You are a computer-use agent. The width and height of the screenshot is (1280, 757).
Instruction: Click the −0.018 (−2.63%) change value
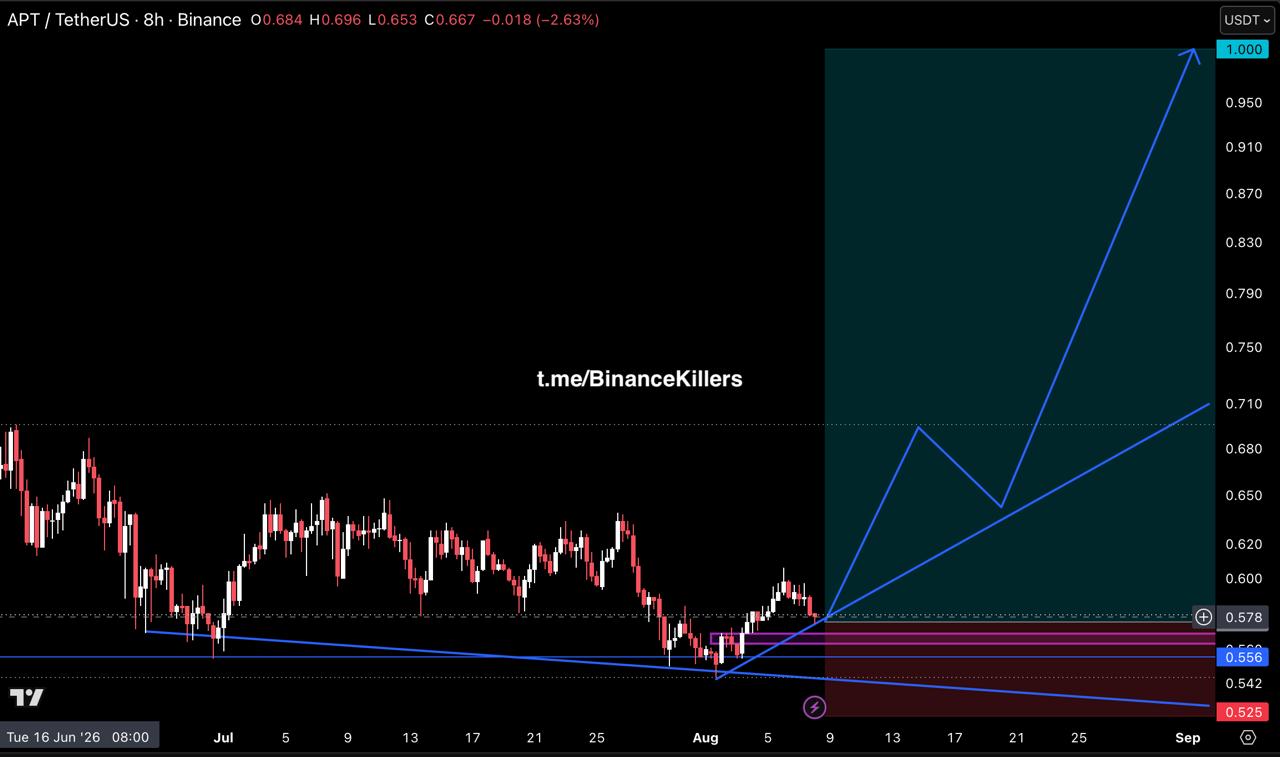tap(541, 20)
